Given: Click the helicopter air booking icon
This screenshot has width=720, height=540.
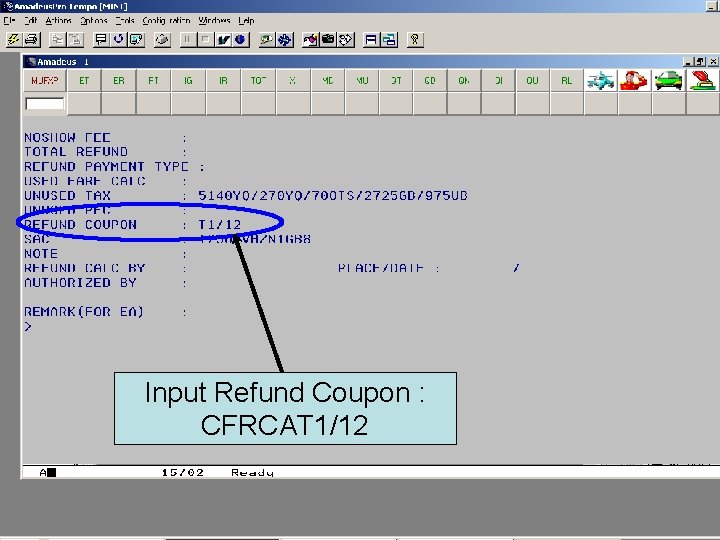Looking at the screenshot, I should 600,80.
